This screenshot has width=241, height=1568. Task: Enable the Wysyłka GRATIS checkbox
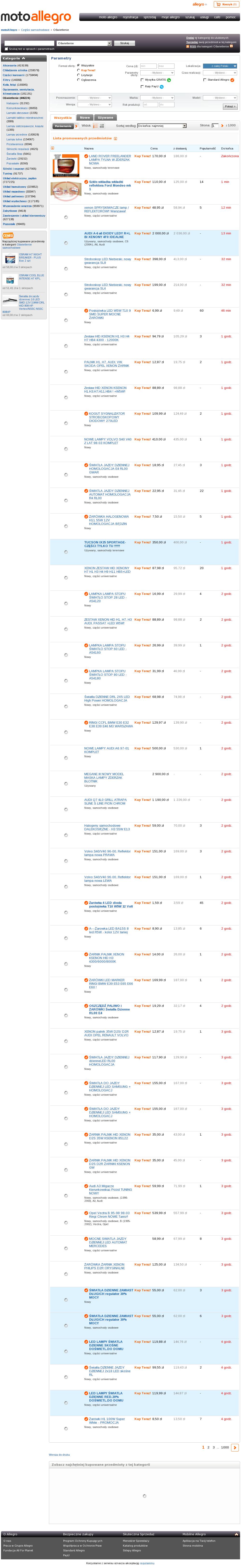coord(142,80)
